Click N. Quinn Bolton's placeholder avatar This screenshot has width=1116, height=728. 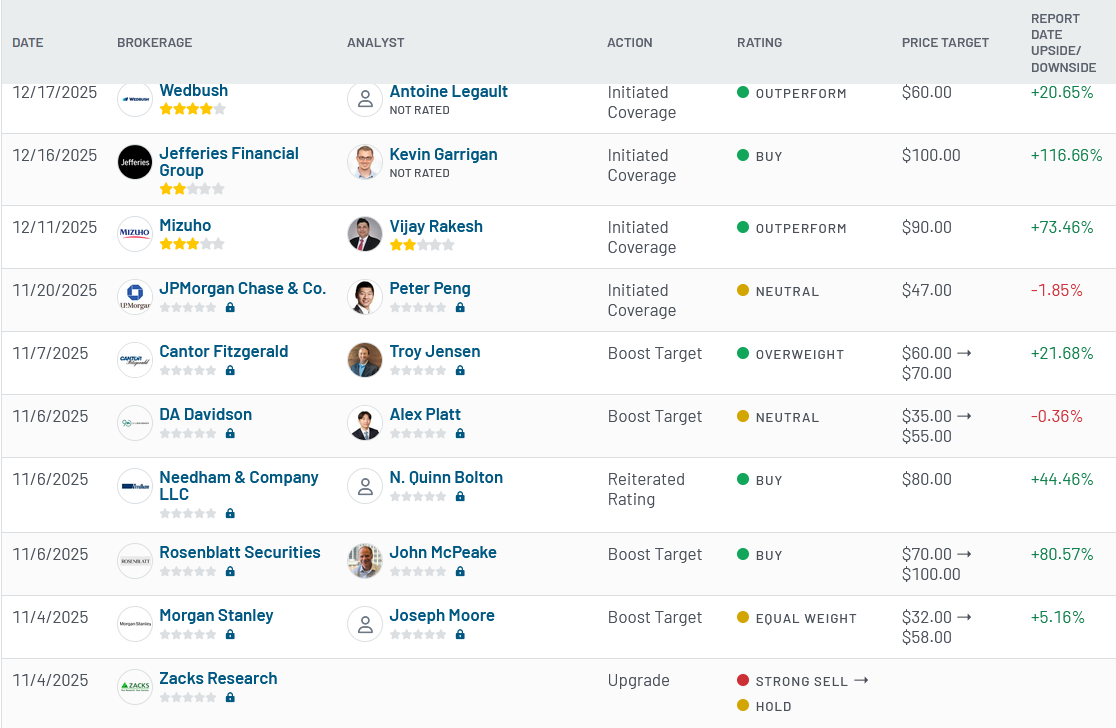[x=365, y=486]
